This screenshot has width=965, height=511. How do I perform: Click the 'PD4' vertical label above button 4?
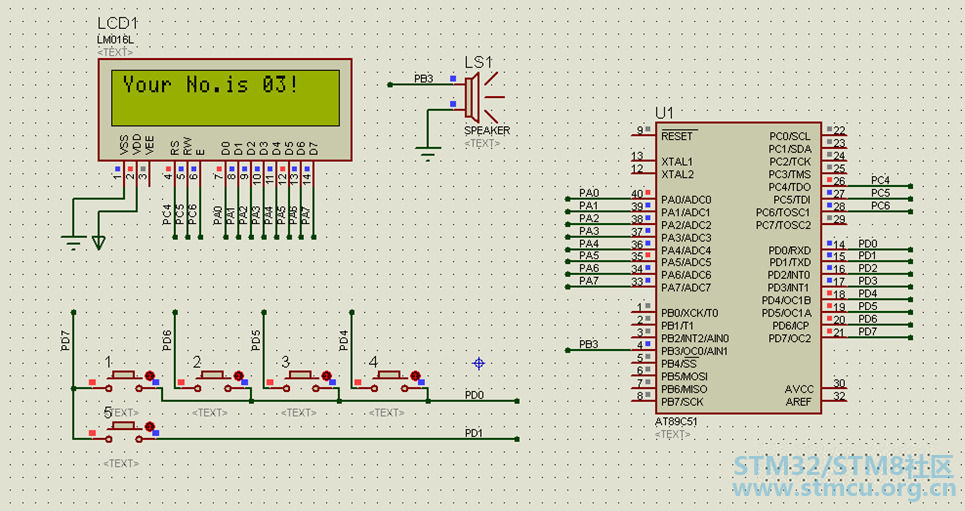click(344, 340)
